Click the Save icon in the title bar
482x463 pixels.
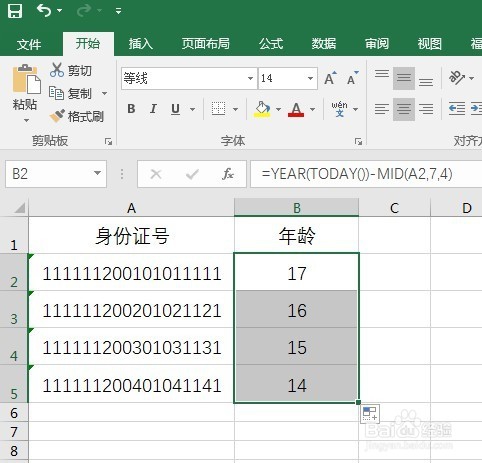[x=15, y=11]
